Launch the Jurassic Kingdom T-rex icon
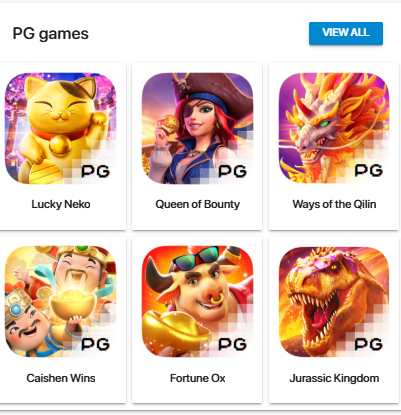The width and height of the screenshot is (401, 415). [x=334, y=302]
